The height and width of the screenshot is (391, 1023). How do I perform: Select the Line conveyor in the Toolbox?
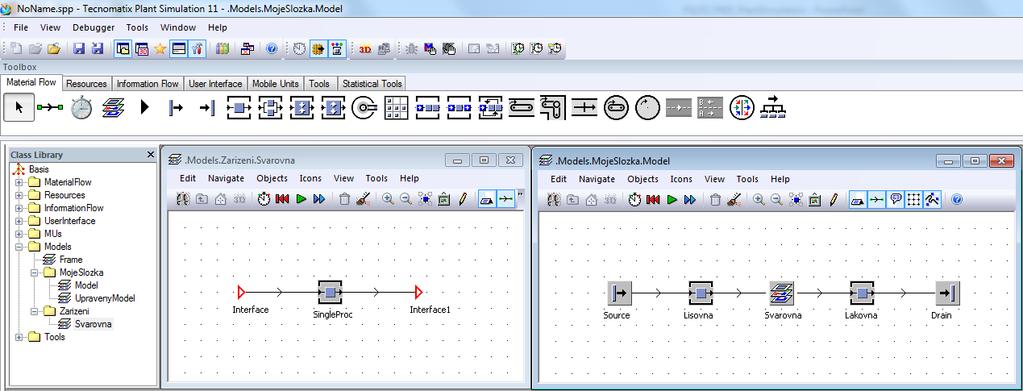(x=521, y=108)
